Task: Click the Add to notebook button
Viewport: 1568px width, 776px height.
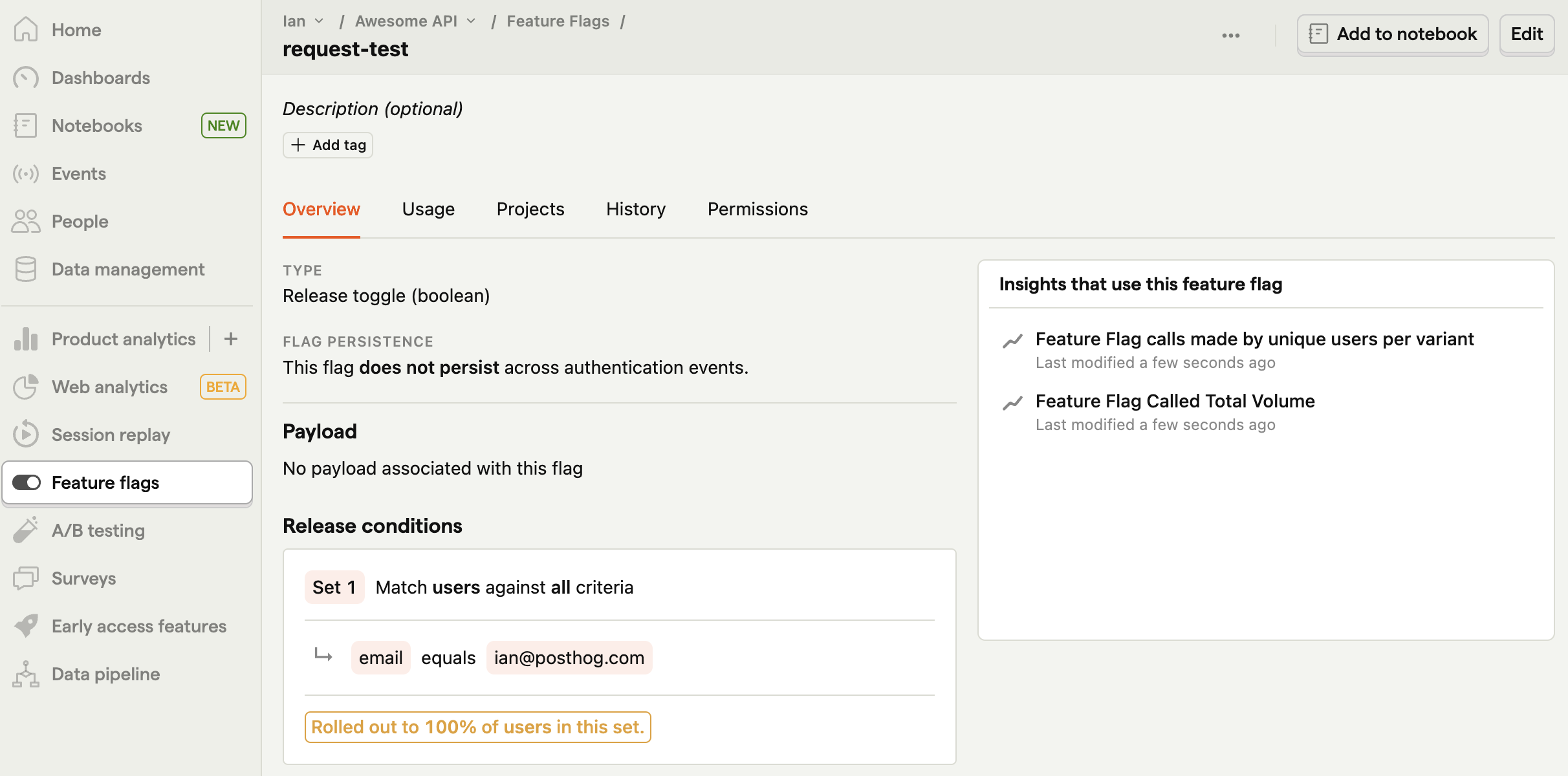Action: click(1393, 34)
